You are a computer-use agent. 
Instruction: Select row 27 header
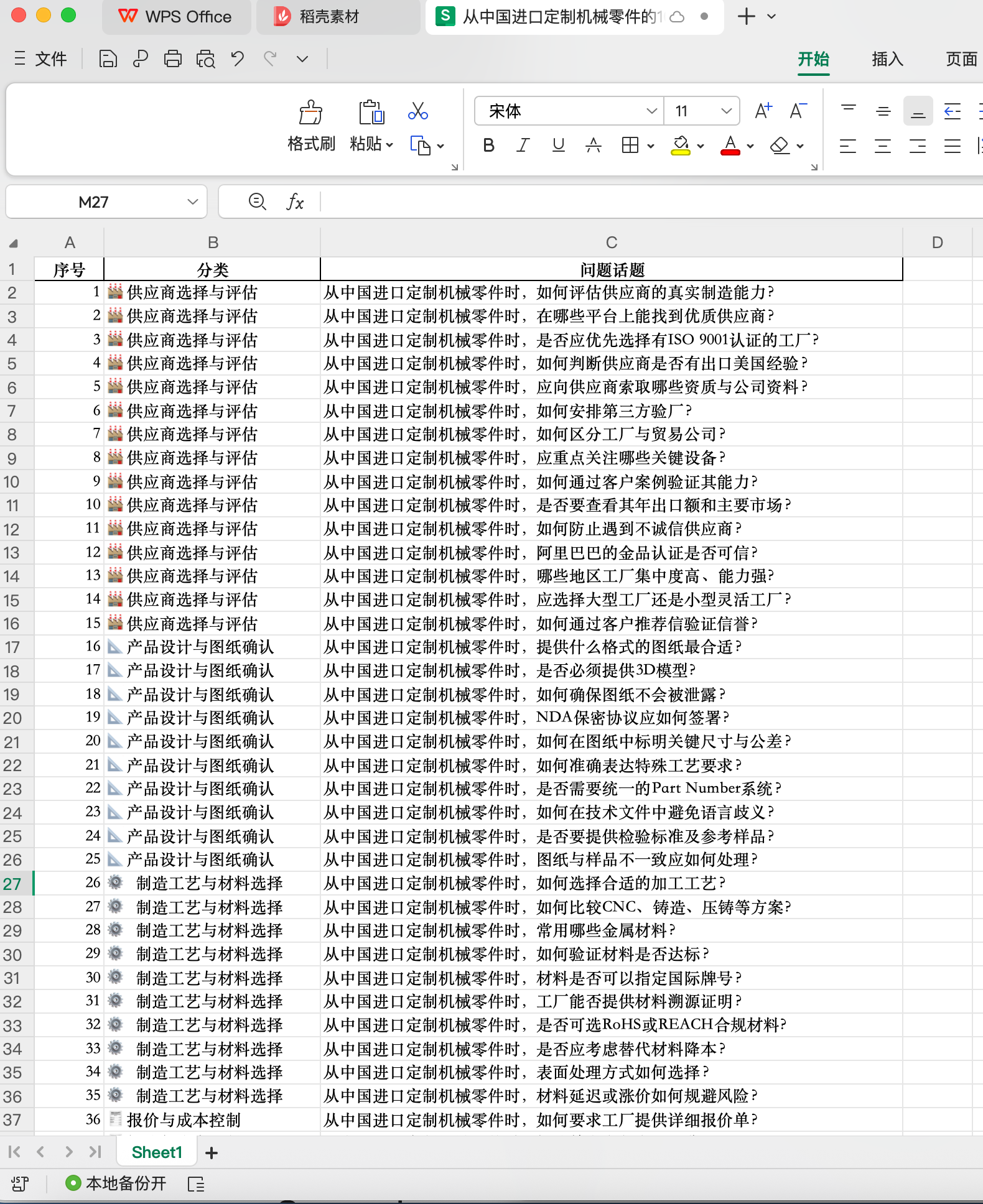16,884
